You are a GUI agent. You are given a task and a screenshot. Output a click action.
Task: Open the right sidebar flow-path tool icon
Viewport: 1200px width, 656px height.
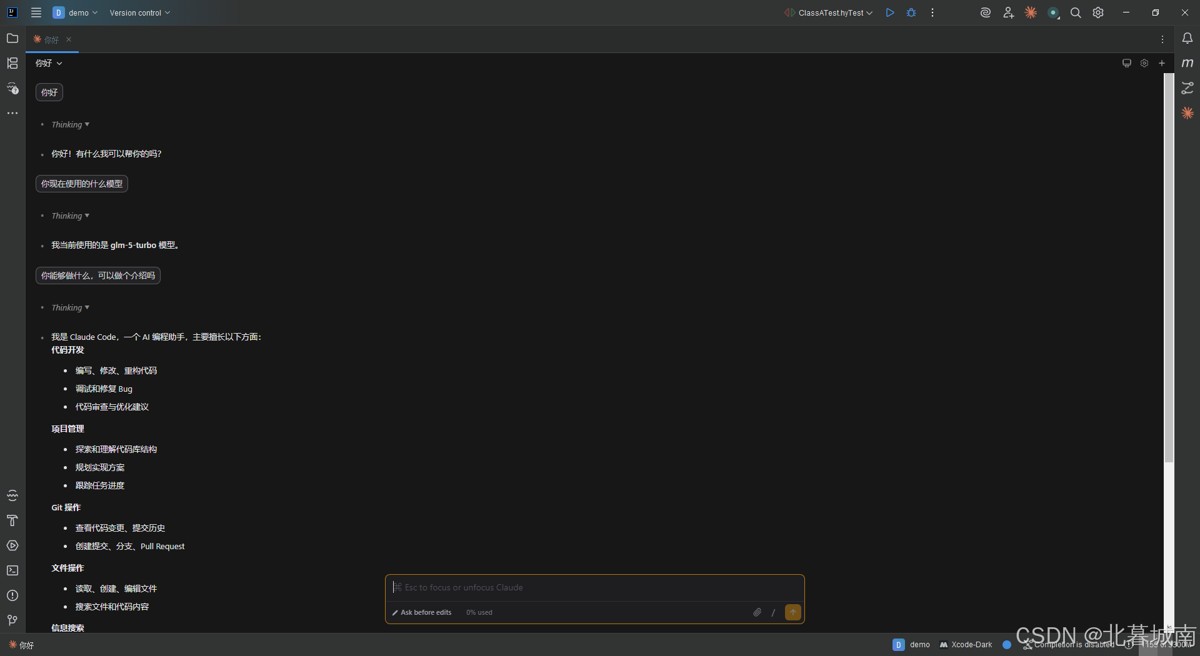click(x=1187, y=88)
